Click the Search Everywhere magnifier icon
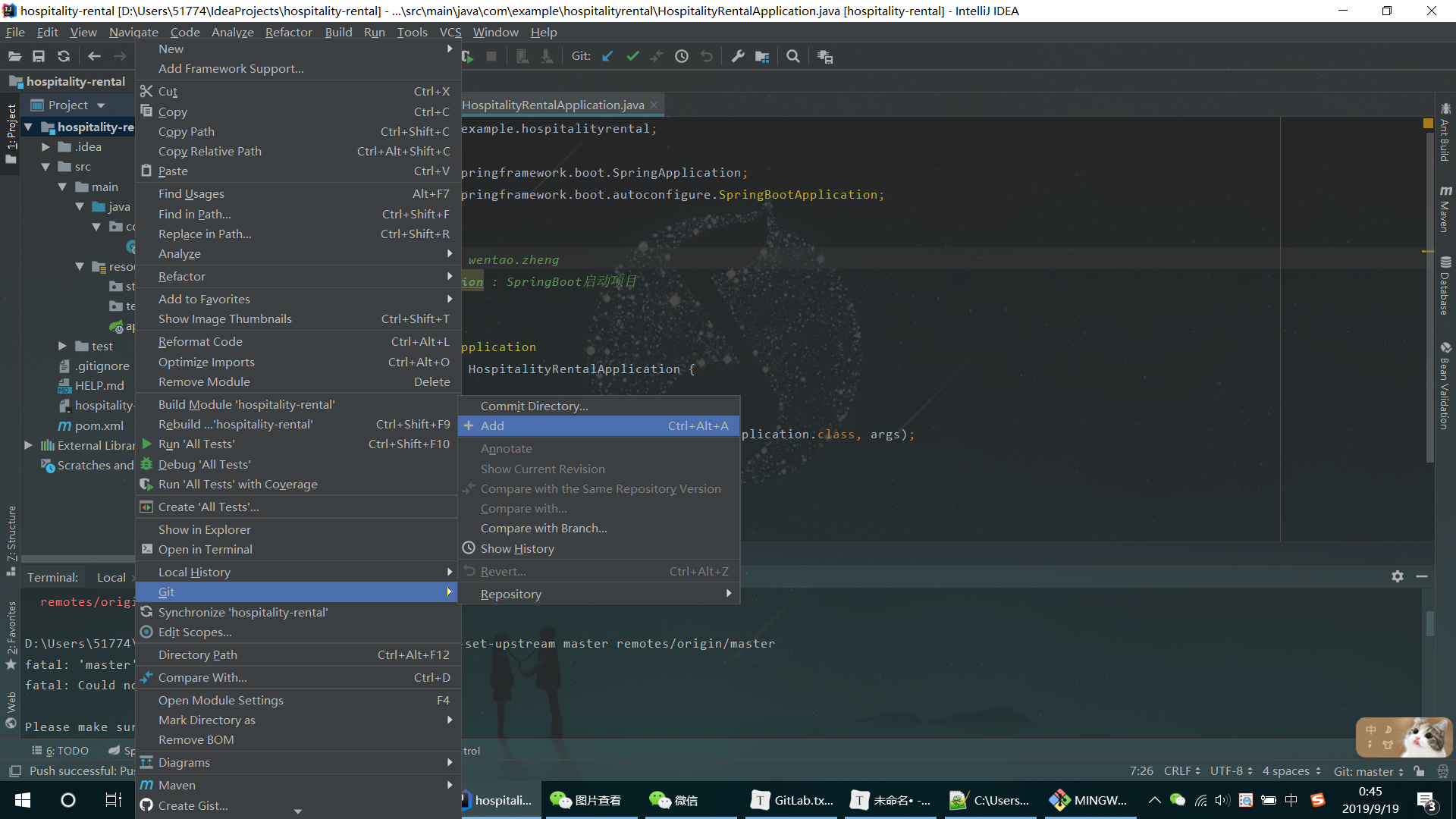 tap(793, 56)
